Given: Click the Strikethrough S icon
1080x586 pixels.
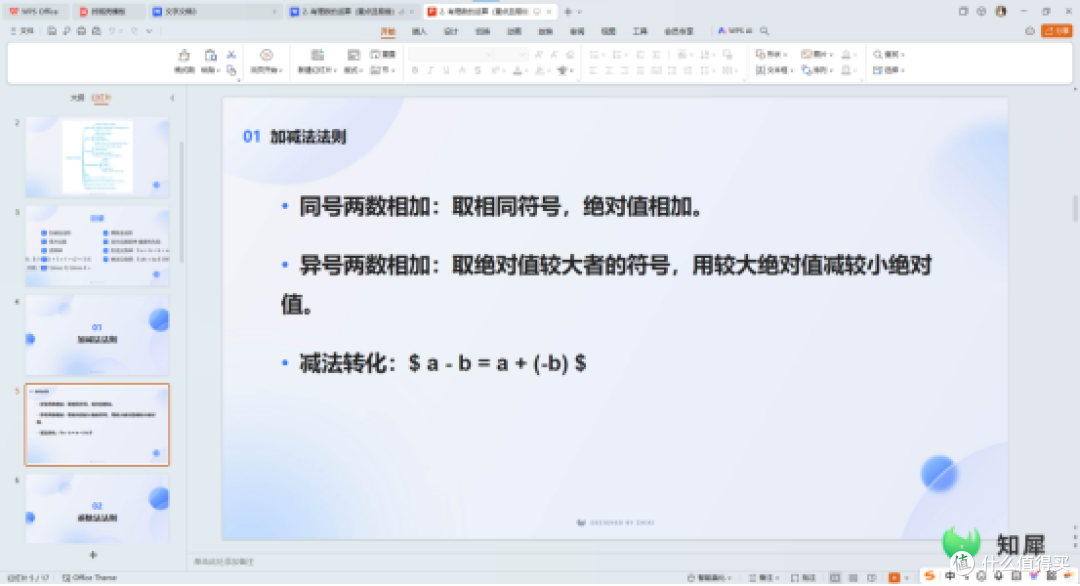Looking at the screenshot, I should tap(477, 70).
